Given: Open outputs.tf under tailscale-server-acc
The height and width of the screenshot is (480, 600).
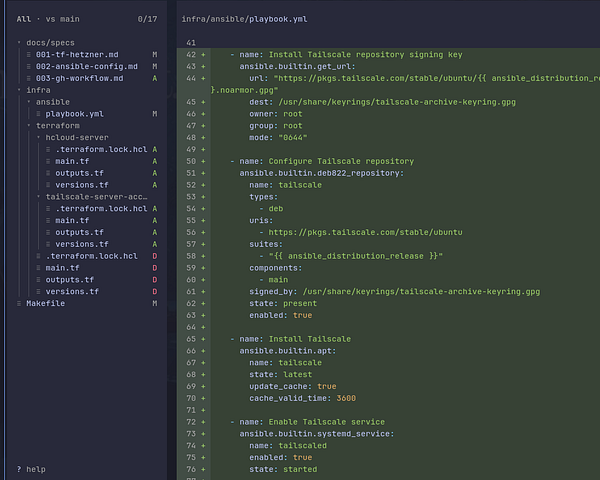Looking at the screenshot, I should pos(79,232).
